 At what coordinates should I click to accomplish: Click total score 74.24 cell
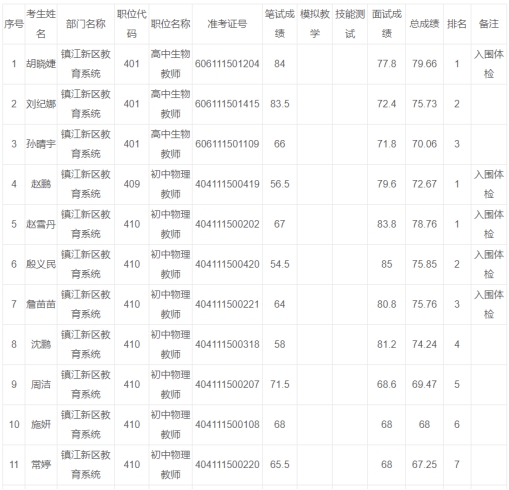pos(424,344)
